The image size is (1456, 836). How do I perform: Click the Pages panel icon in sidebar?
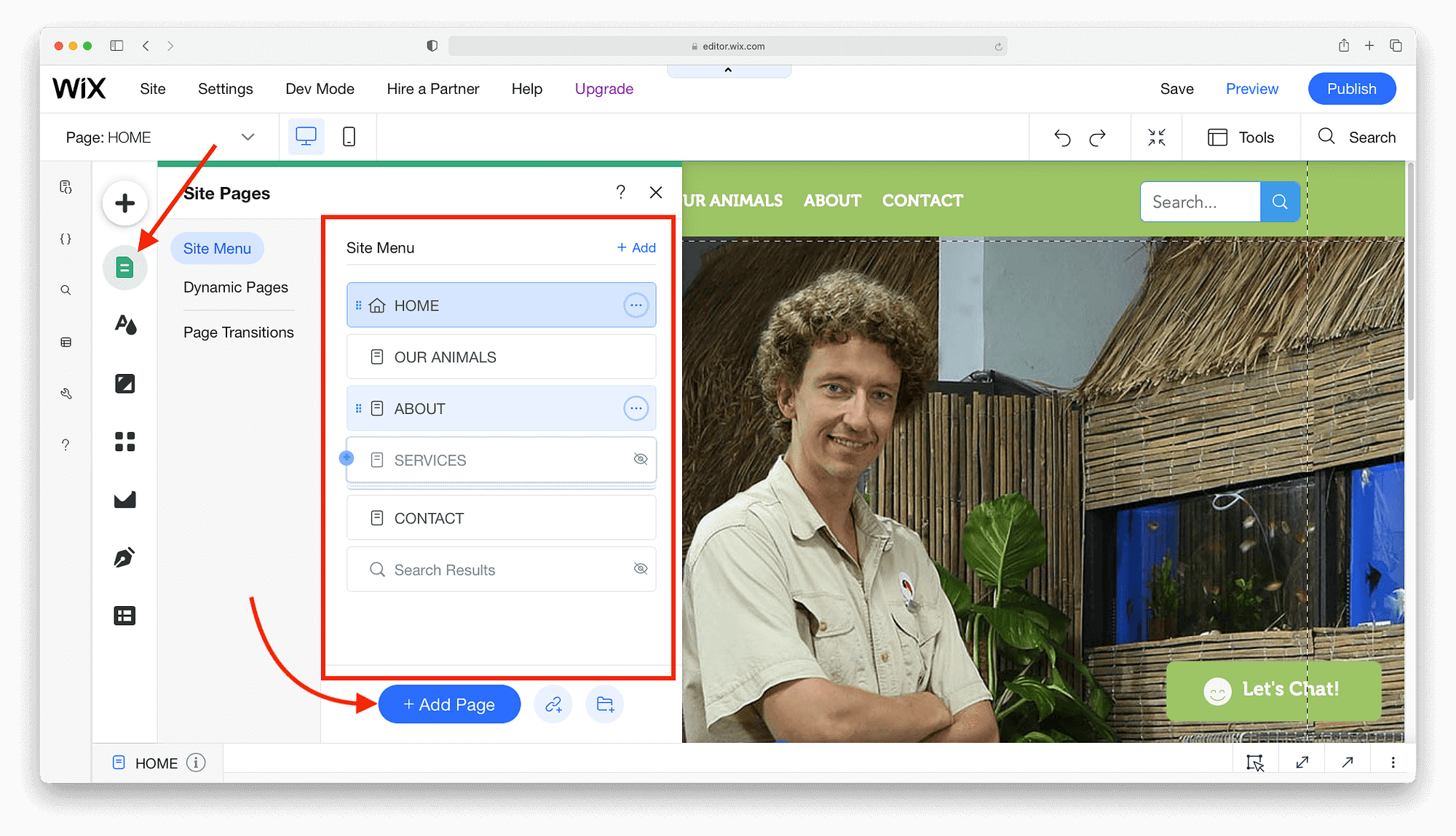click(125, 266)
